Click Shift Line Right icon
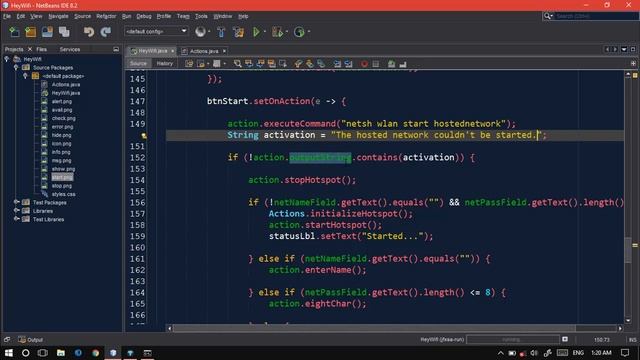The image size is (640, 360). pos(348,64)
